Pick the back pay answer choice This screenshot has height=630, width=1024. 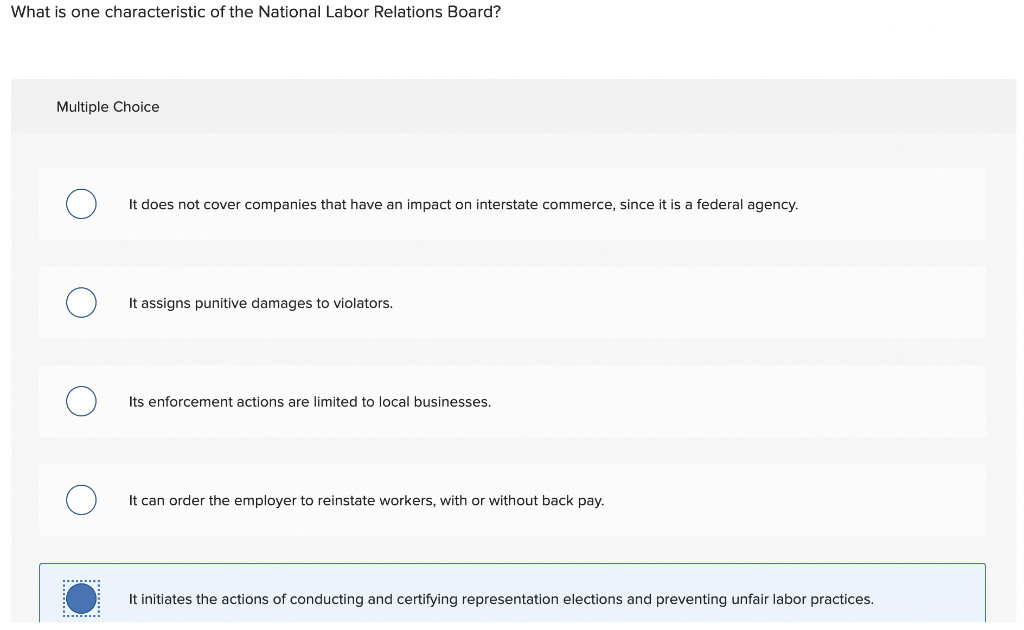click(x=512, y=499)
